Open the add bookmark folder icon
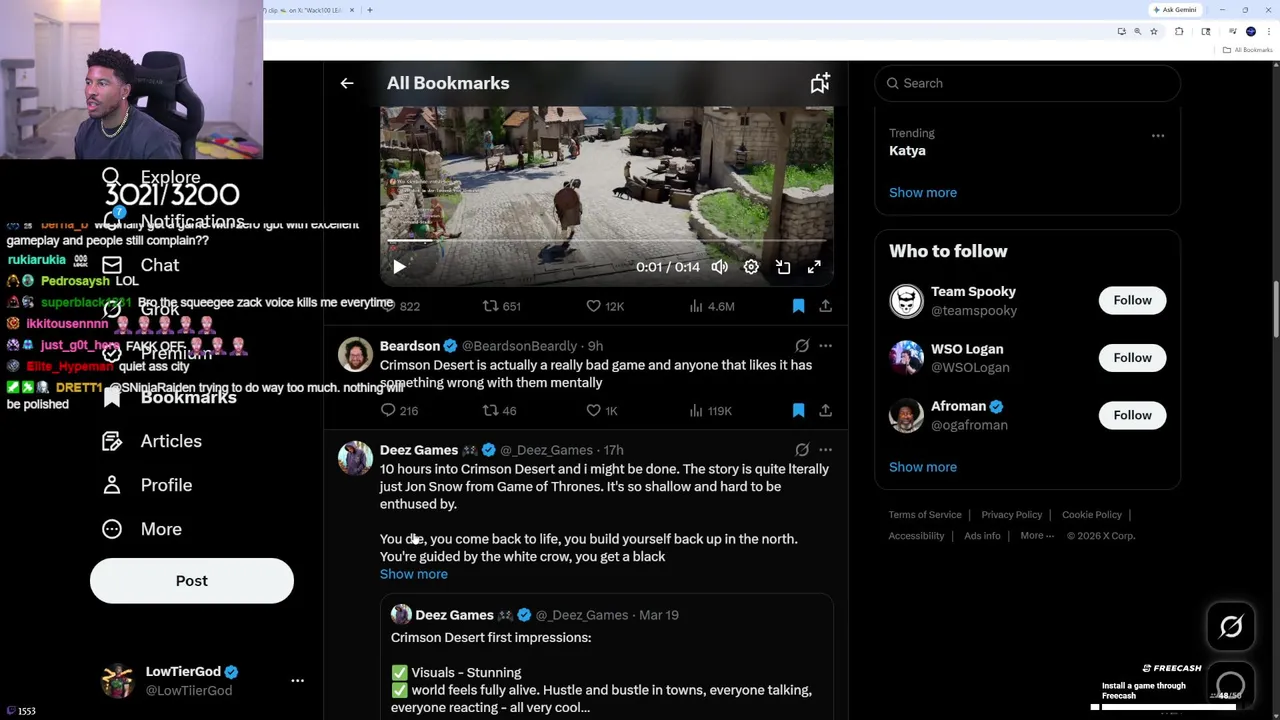 (820, 83)
